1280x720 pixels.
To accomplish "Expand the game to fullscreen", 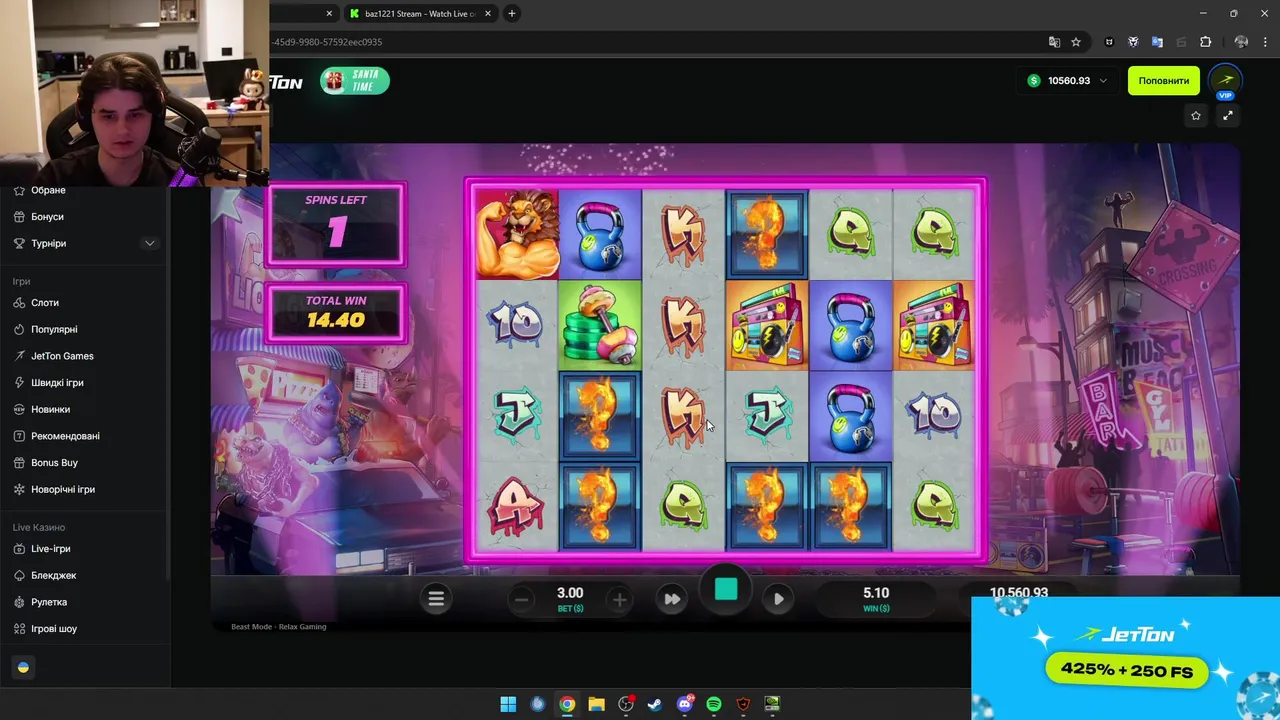I will [x=1228, y=116].
